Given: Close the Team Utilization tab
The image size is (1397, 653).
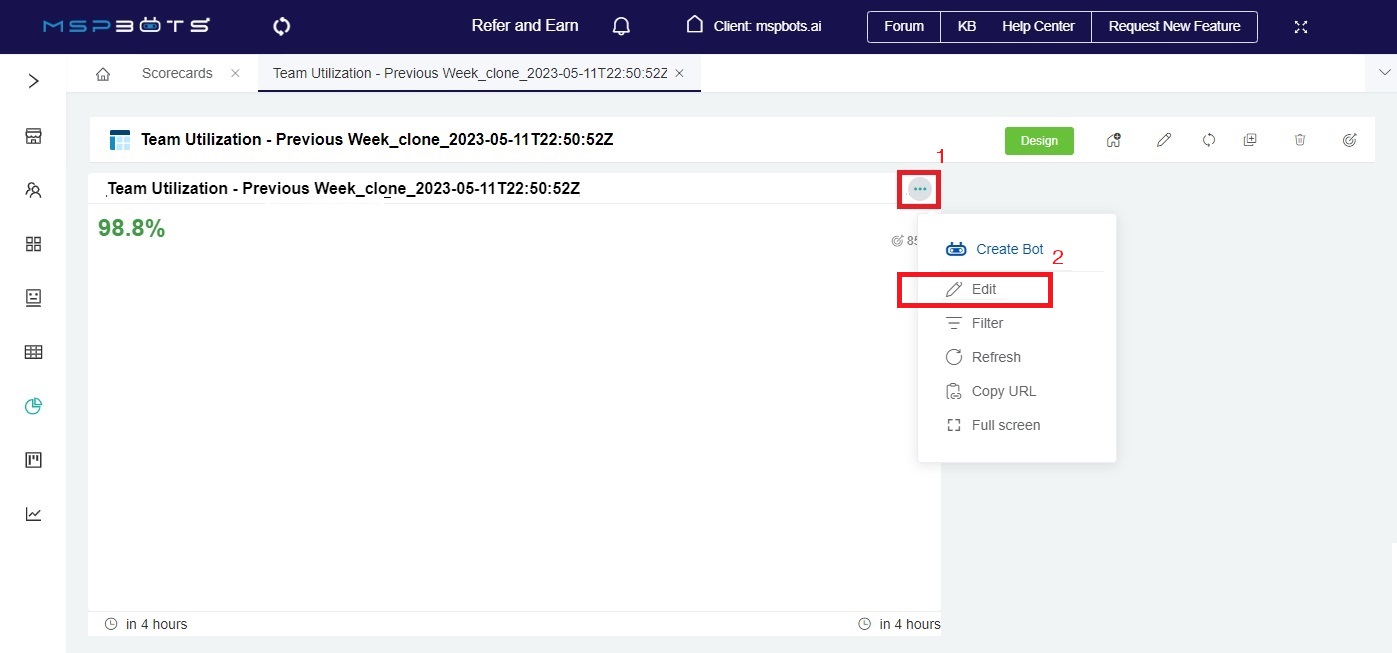Looking at the screenshot, I should [680, 73].
